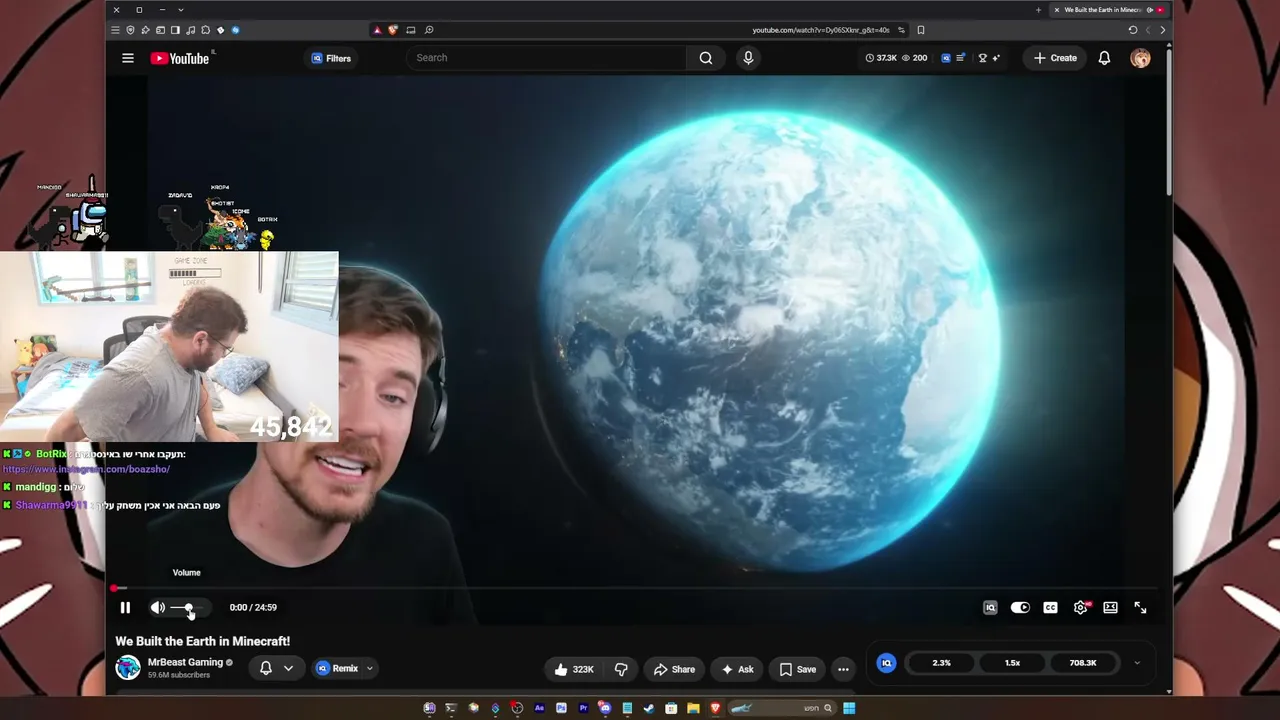The width and height of the screenshot is (1280, 720).
Task: Open the tab list dropdown chevron
Action: coord(181,10)
